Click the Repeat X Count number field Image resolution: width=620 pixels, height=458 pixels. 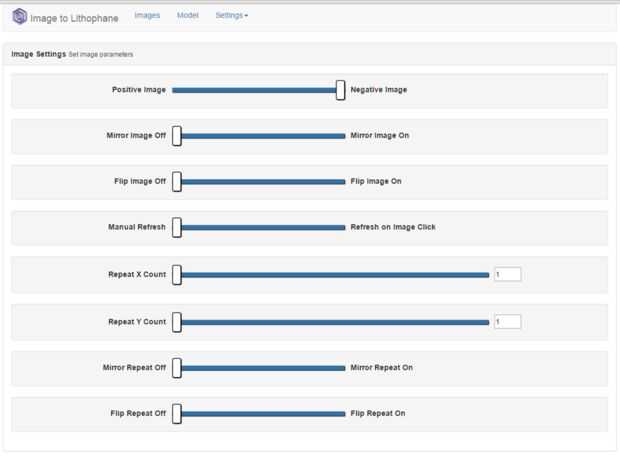(507, 274)
